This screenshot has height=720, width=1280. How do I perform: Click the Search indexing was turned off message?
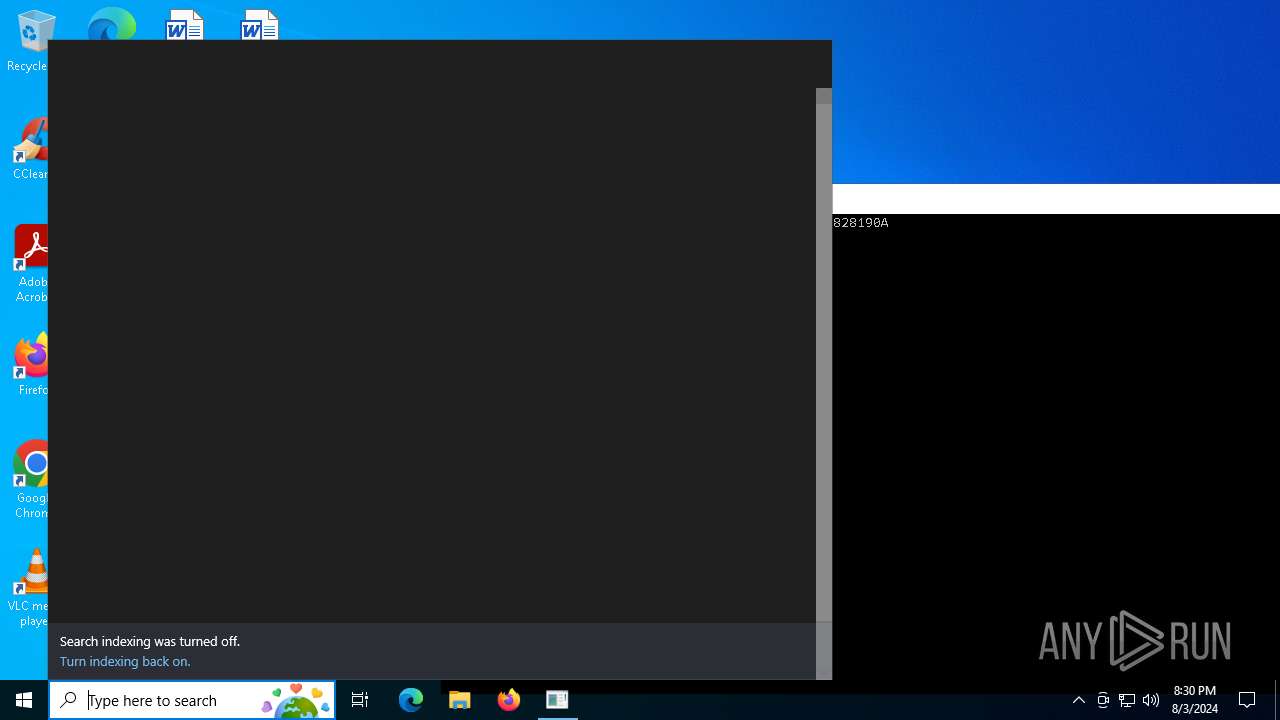[150, 641]
